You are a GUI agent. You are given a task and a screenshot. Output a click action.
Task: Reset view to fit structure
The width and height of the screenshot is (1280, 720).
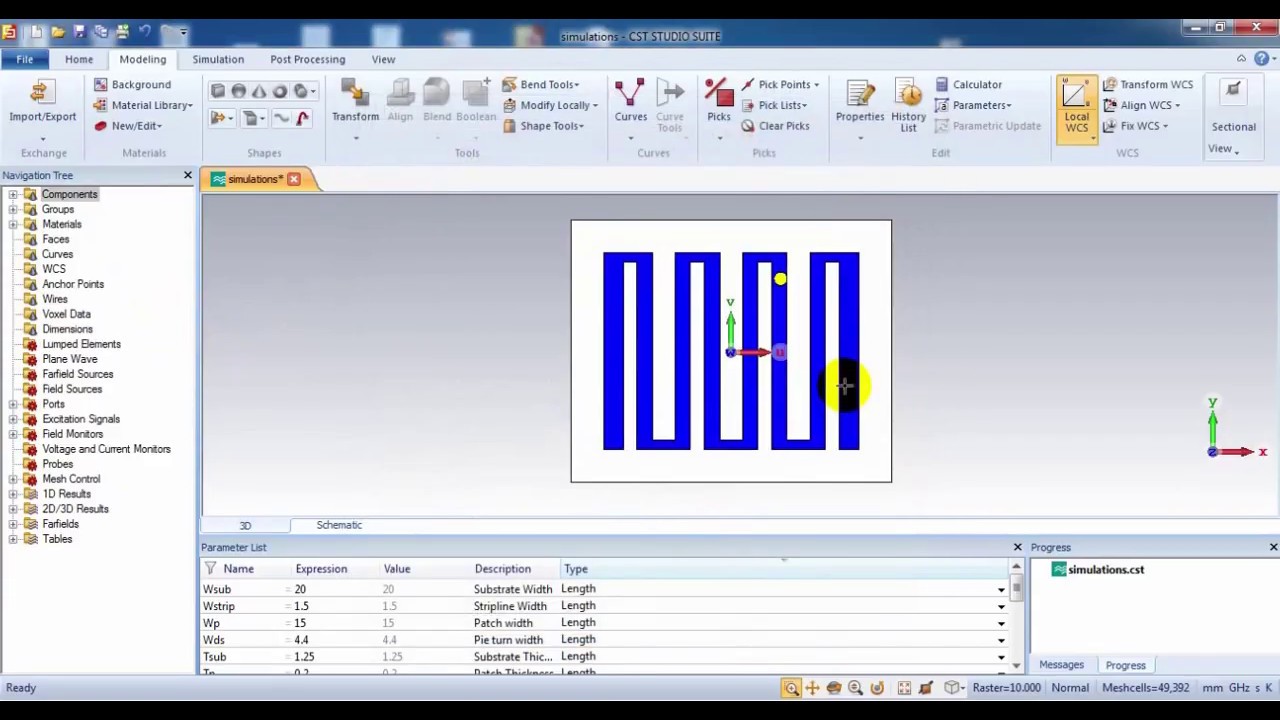[x=904, y=688]
